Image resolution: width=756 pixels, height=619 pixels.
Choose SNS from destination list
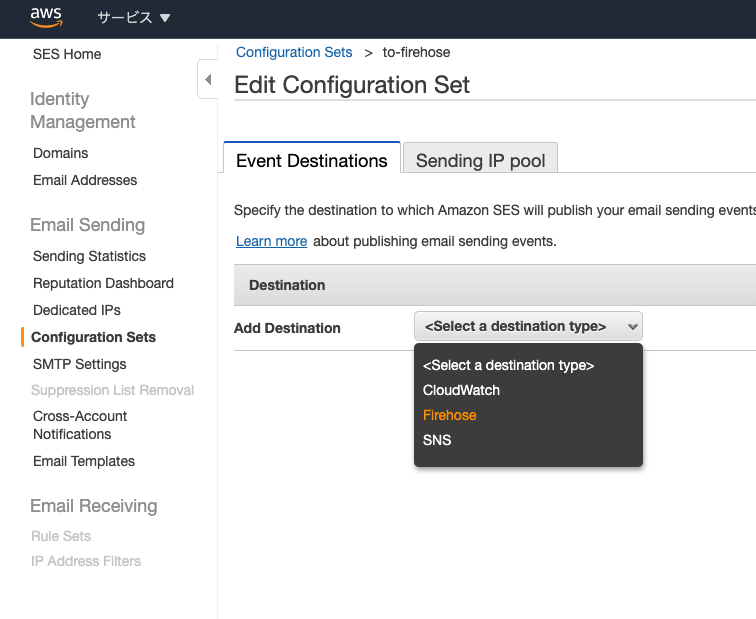437,440
